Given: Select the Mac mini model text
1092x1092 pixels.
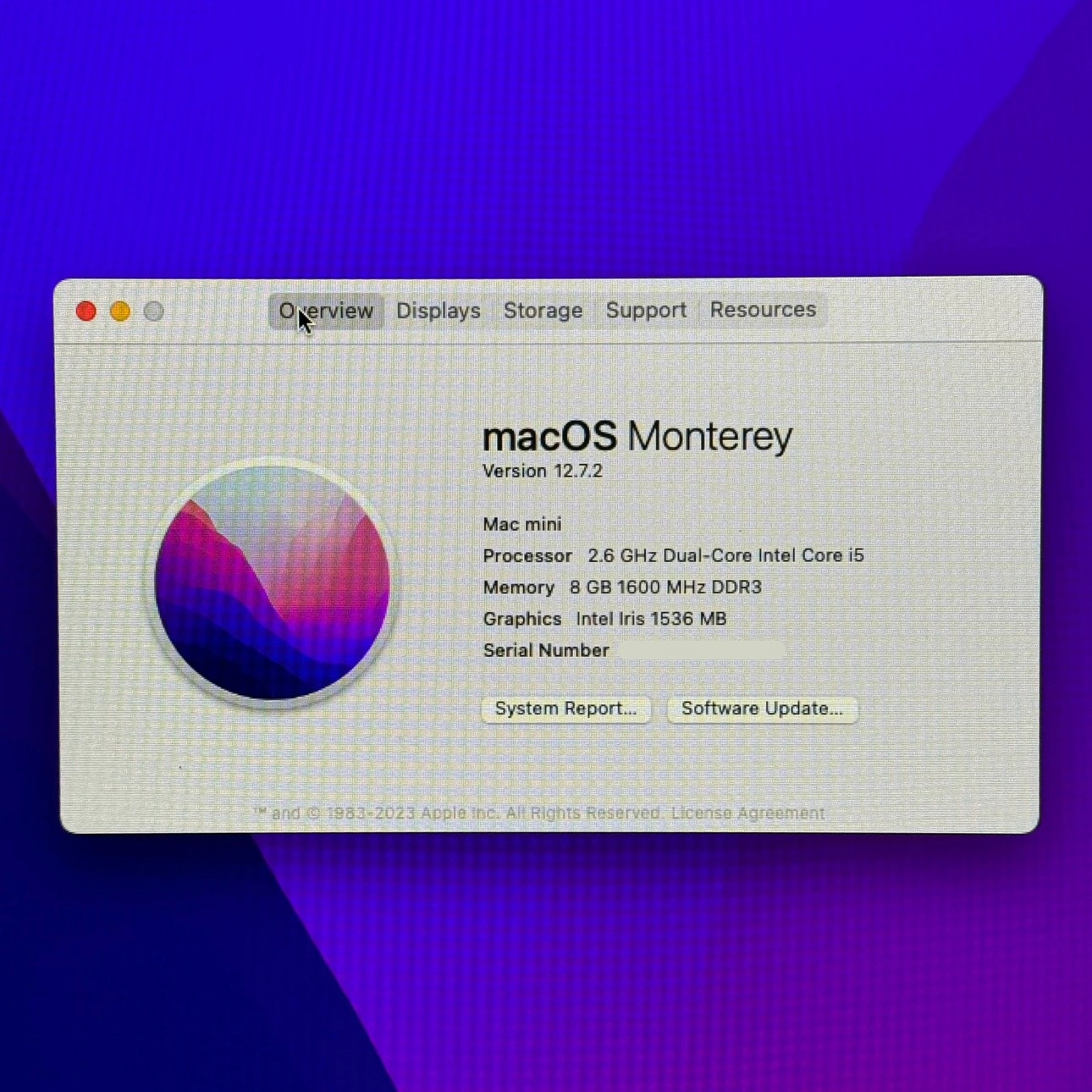Looking at the screenshot, I should 522,524.
